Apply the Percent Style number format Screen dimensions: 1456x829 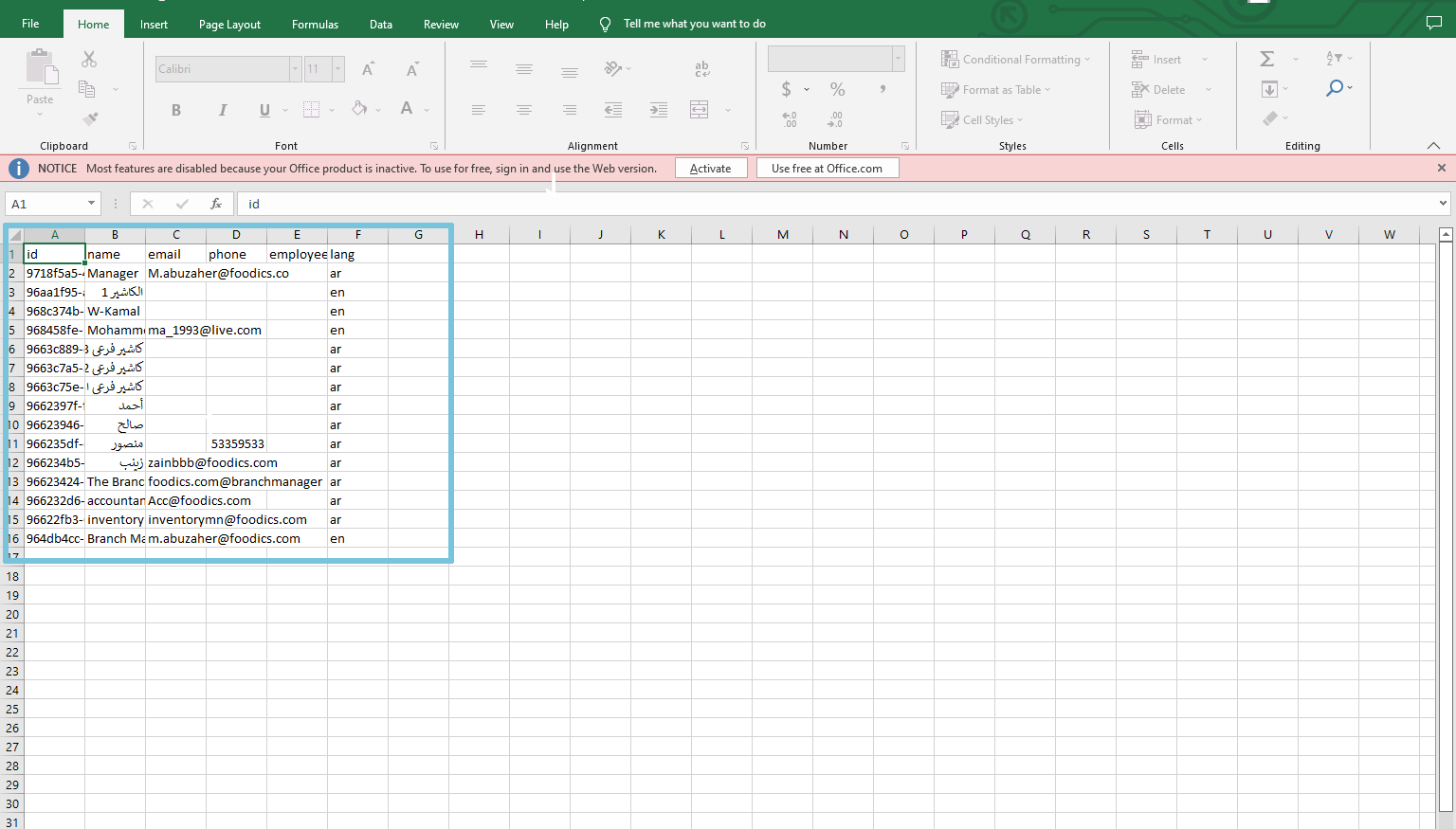pyautogui.click(x=836, y=89)
